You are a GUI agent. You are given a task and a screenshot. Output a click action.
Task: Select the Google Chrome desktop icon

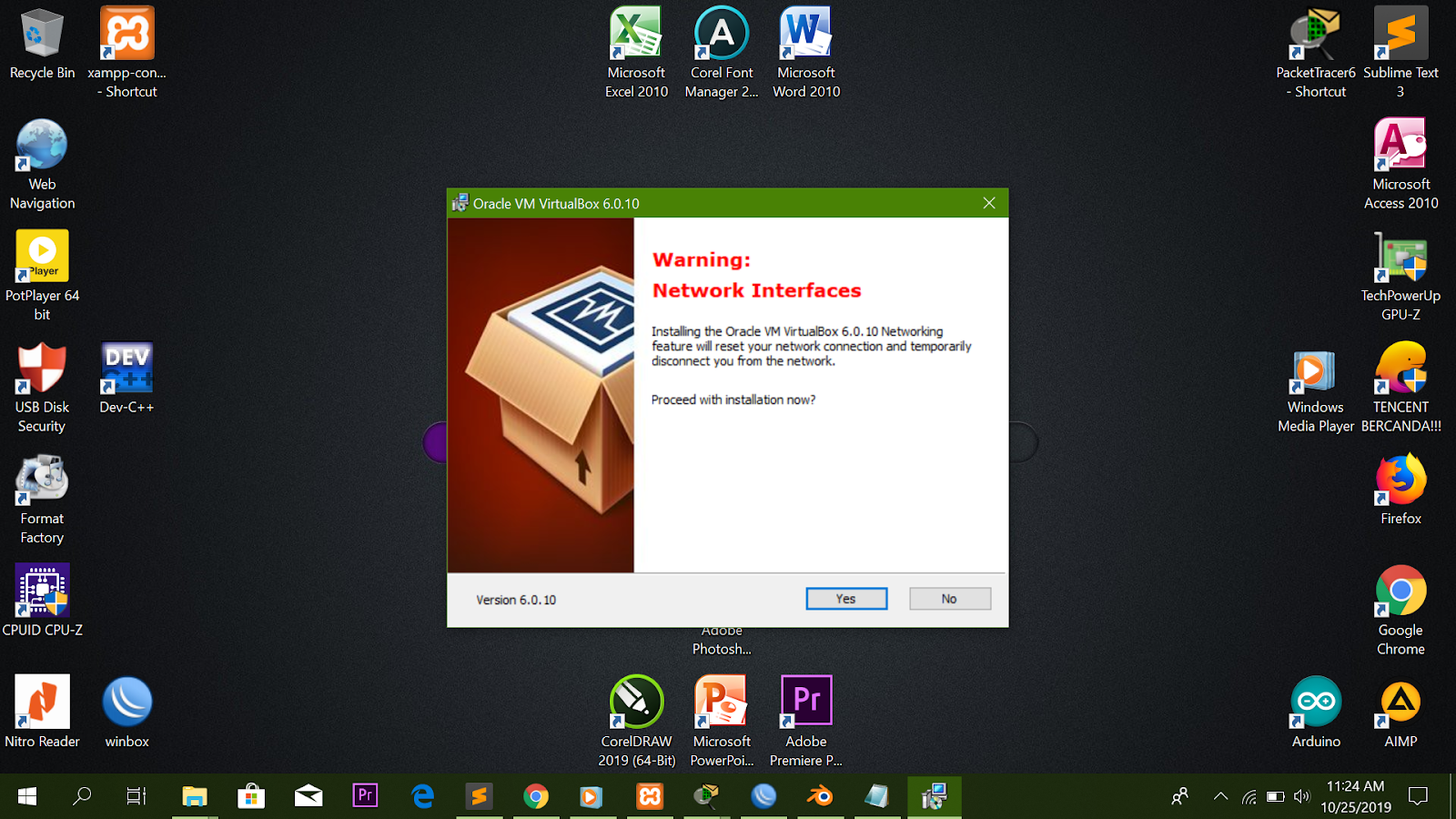pos(1400,611)
